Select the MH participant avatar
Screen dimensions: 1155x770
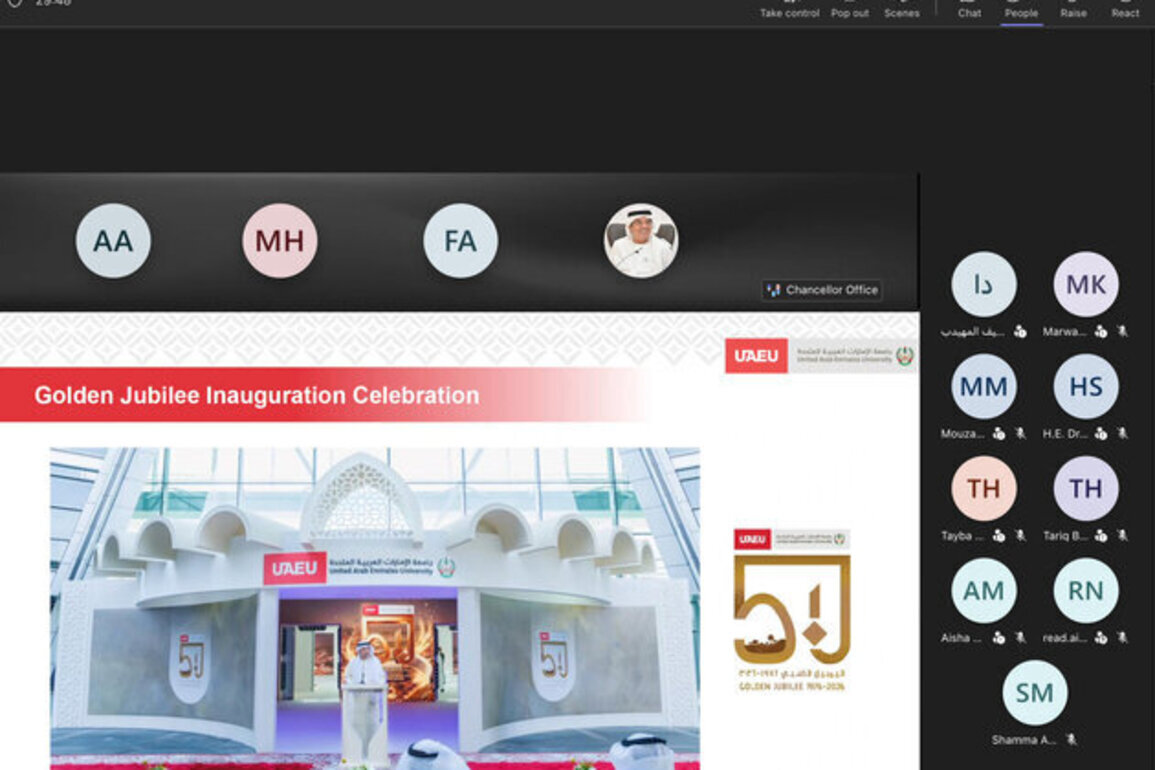(x=280, y=241)
